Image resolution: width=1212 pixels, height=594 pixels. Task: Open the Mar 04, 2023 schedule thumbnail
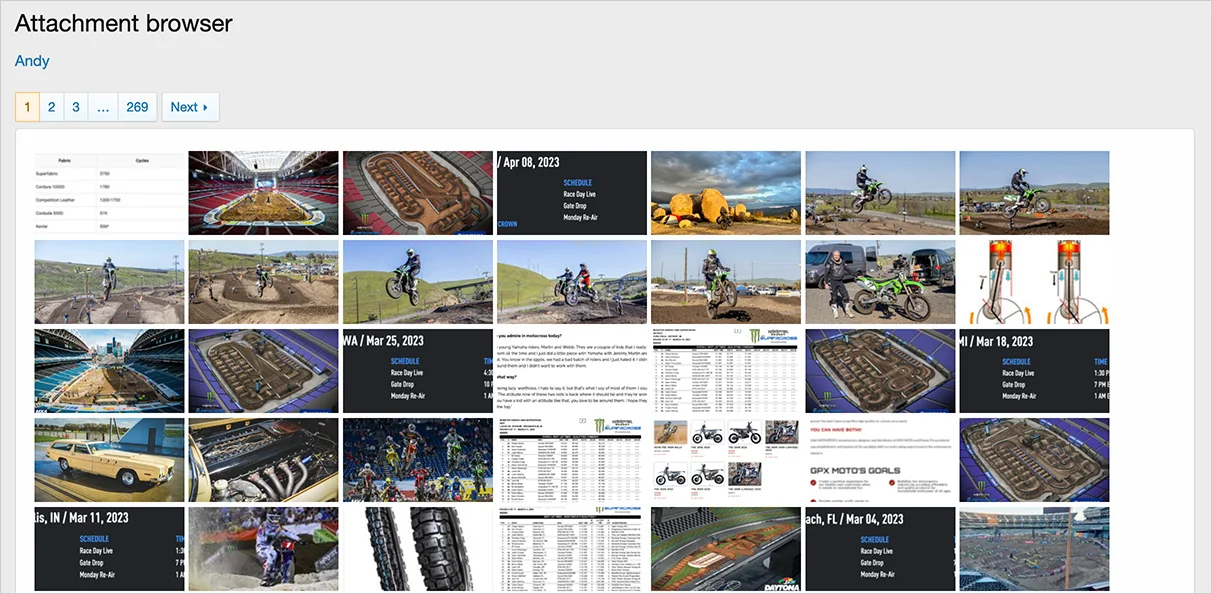click(880, 549)
